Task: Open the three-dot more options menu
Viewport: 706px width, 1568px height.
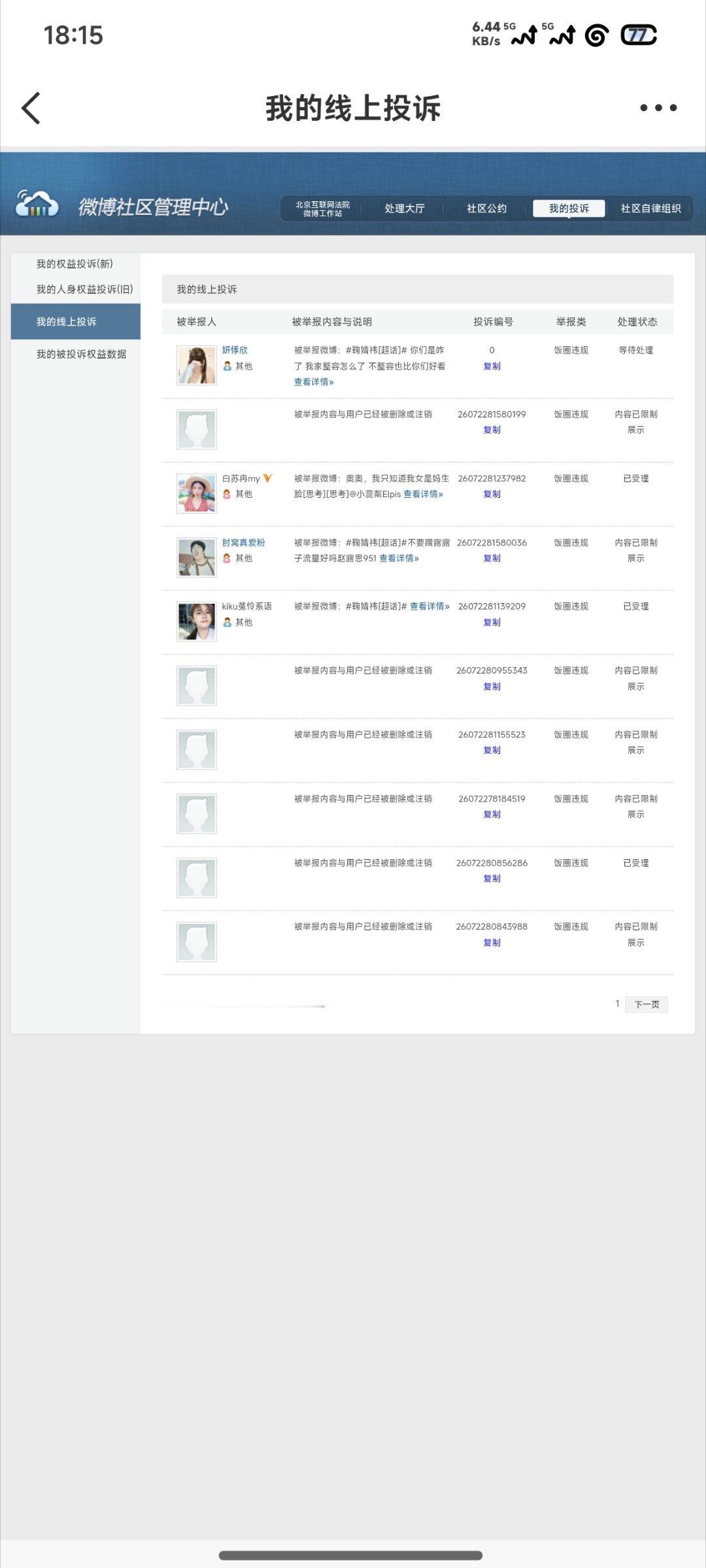Action: pos(658,108)
